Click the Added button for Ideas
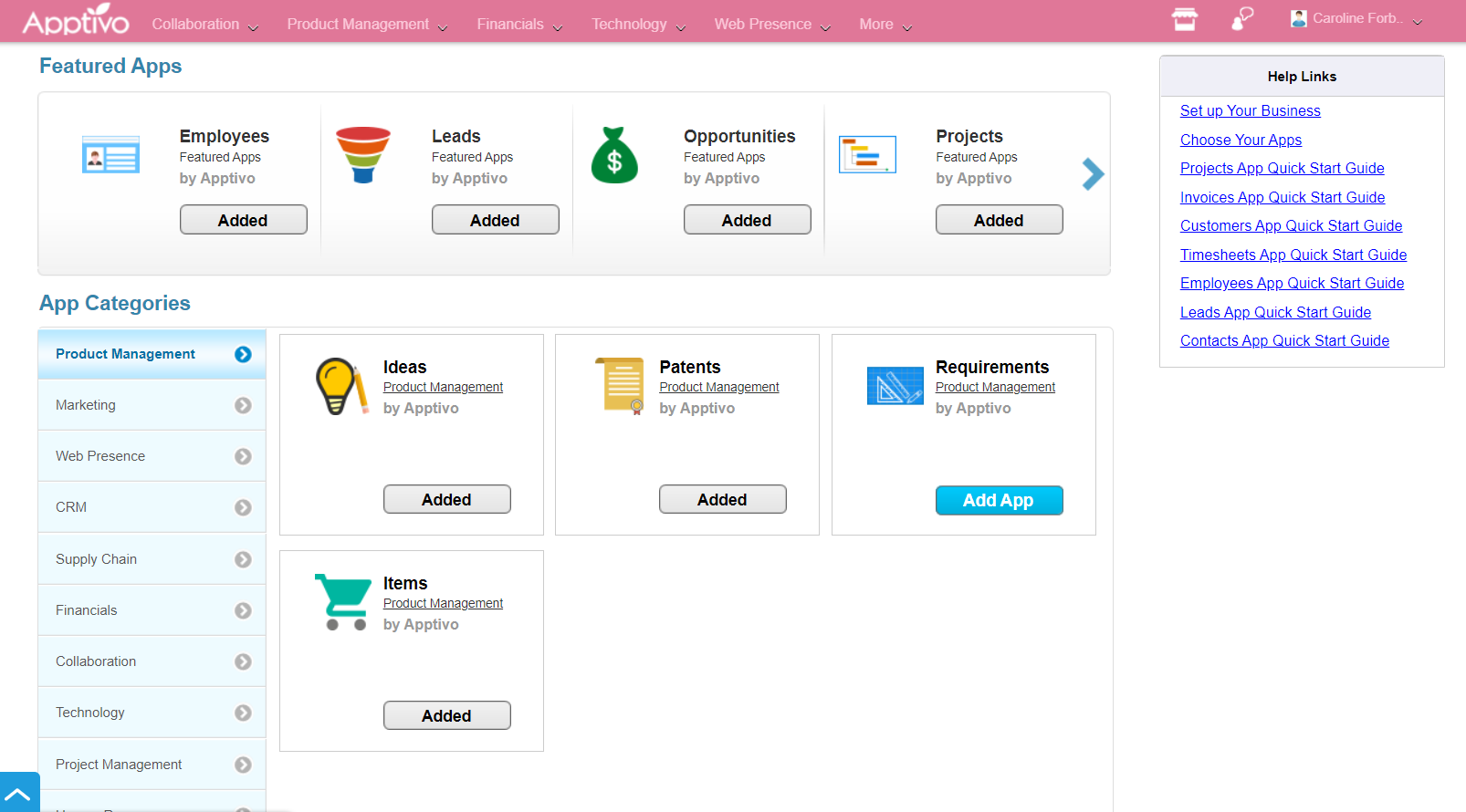Screen dimensions: 1466x812 click(446, 499)
